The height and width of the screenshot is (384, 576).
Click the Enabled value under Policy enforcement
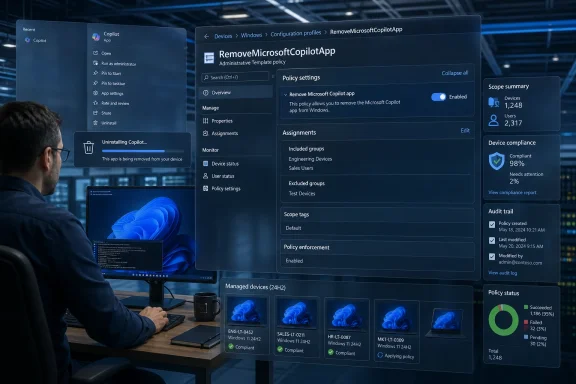click(294, 261)
